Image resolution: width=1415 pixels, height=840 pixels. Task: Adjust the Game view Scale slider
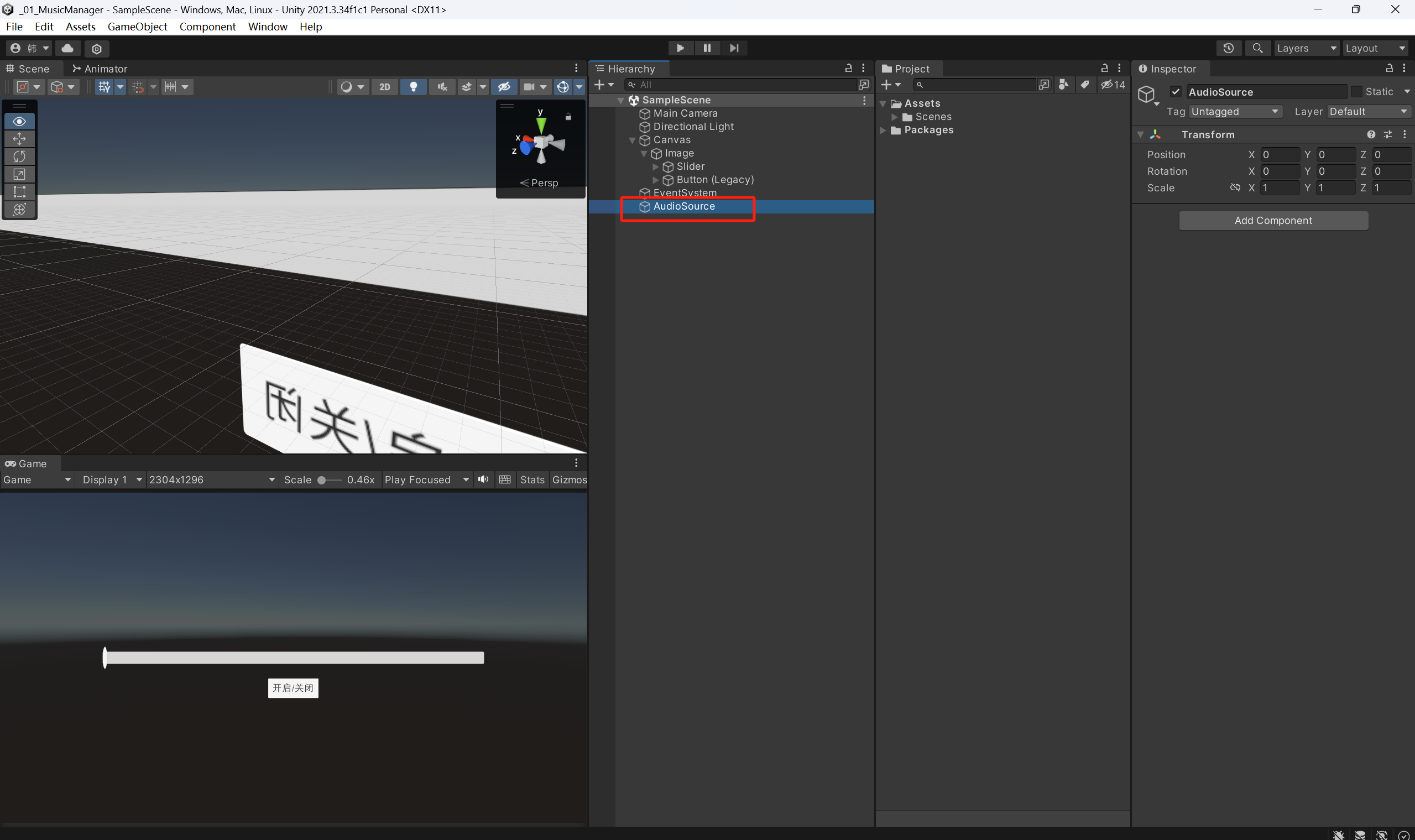point(322,480)
